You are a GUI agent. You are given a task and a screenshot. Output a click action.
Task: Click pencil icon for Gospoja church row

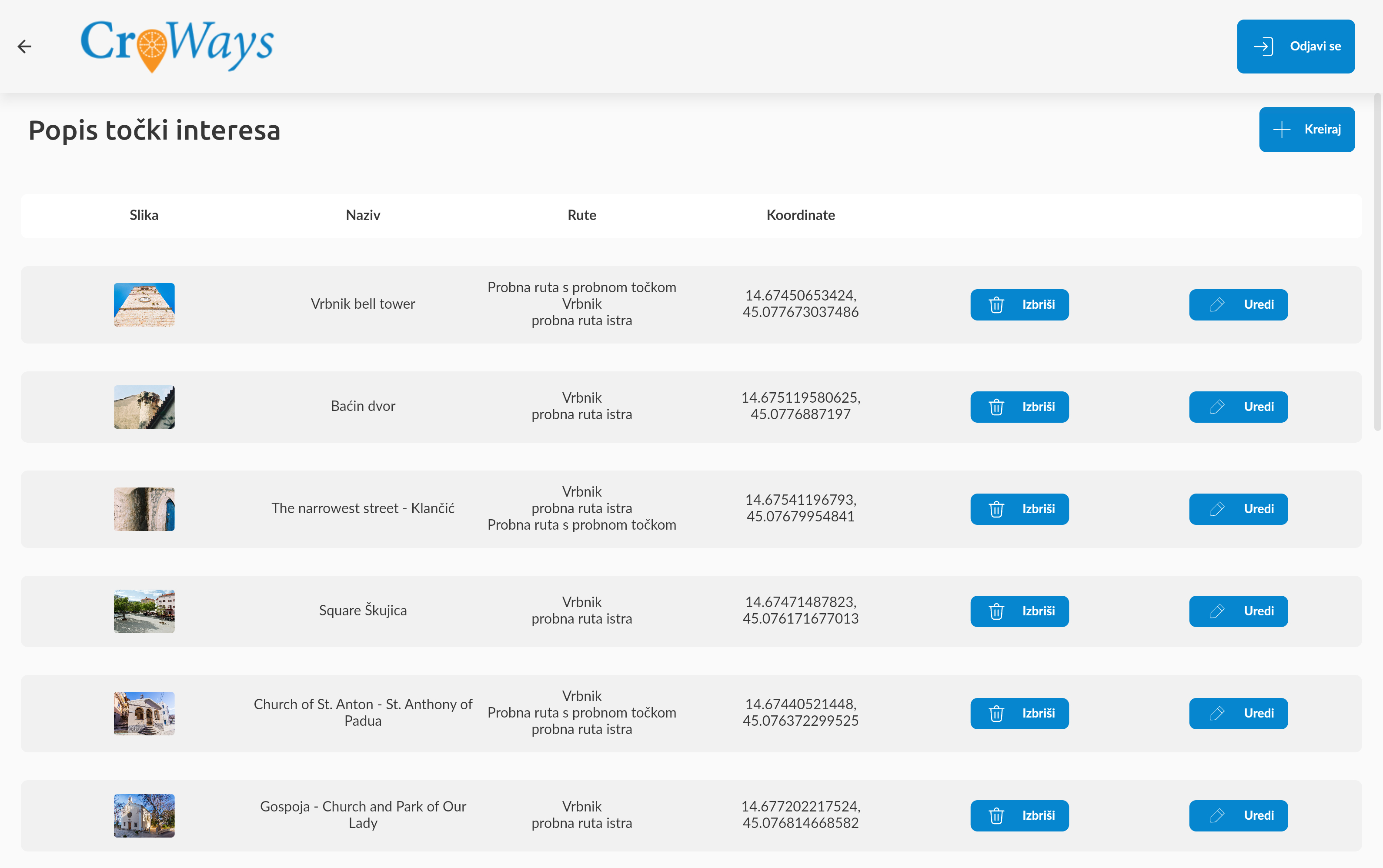tap(1217, 816)
